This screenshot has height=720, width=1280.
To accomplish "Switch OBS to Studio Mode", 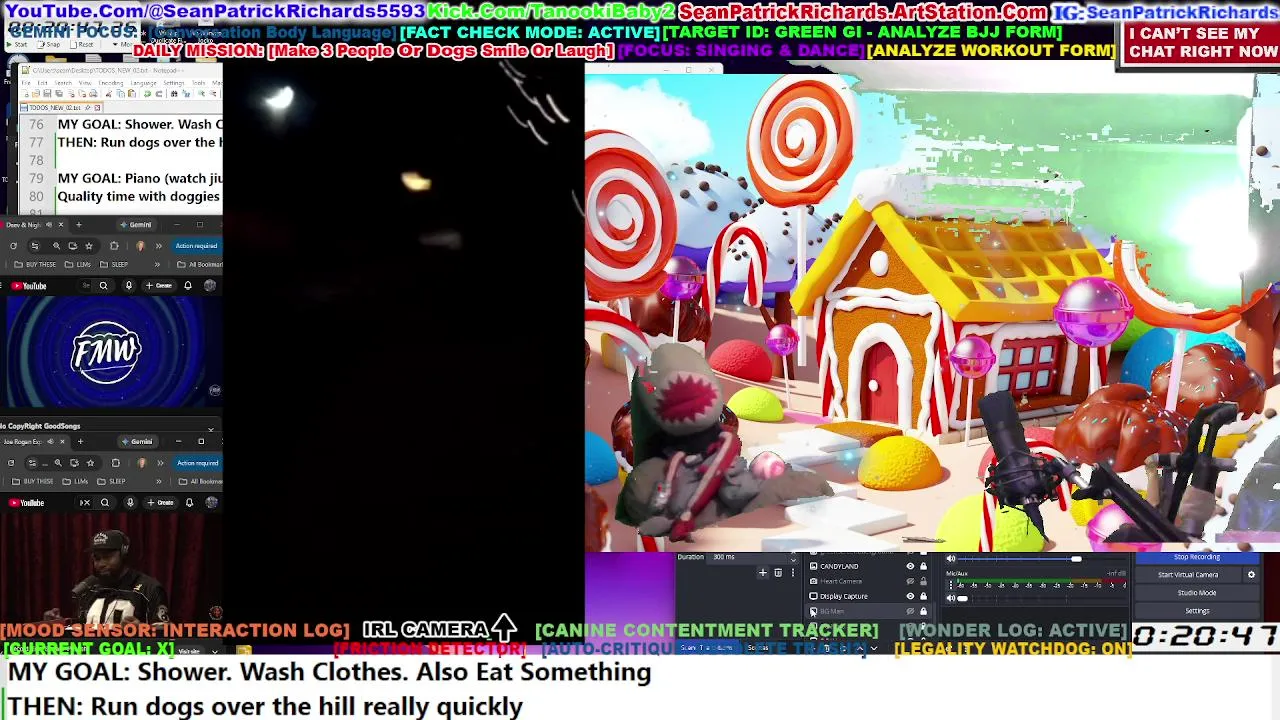I will [x=1197, y=593].
